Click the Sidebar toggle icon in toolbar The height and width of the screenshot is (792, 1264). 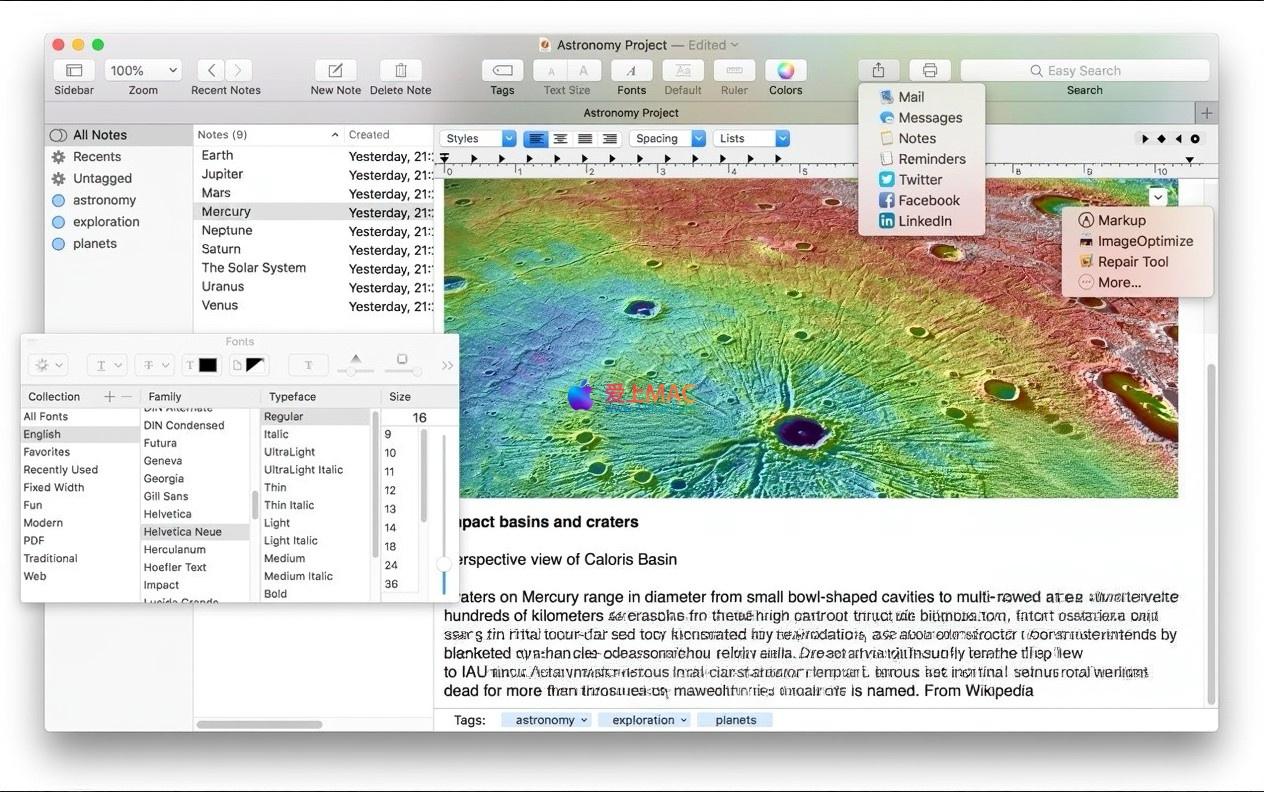(x=74, y=71)
